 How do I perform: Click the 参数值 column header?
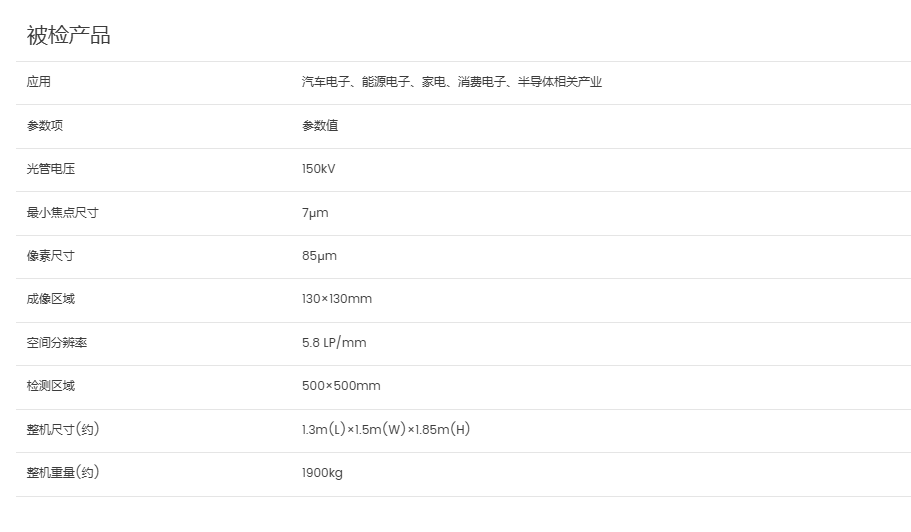(320, 125)
